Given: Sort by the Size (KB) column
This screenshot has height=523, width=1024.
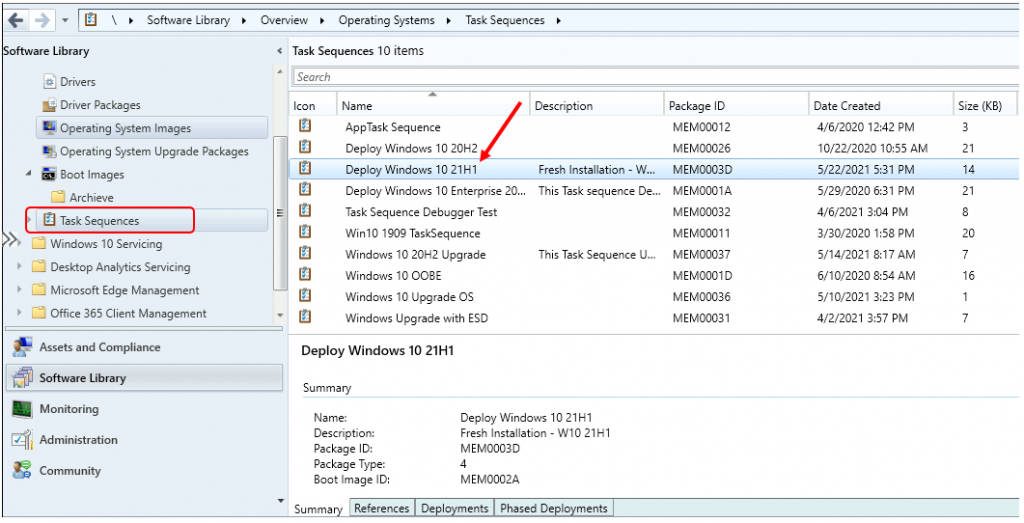Looking at the screenshot, I should point(985,105).
